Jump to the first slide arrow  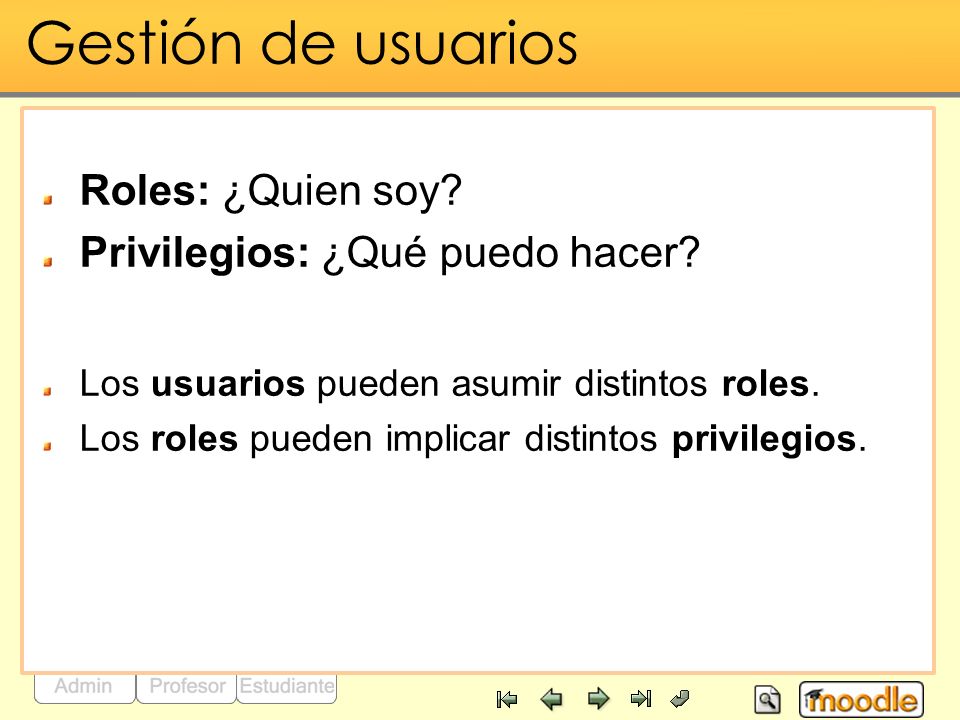(507, 699)
